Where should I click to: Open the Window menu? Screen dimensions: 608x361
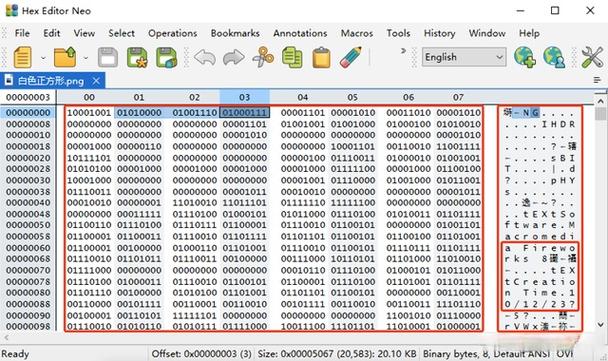(x=487, y=33)
